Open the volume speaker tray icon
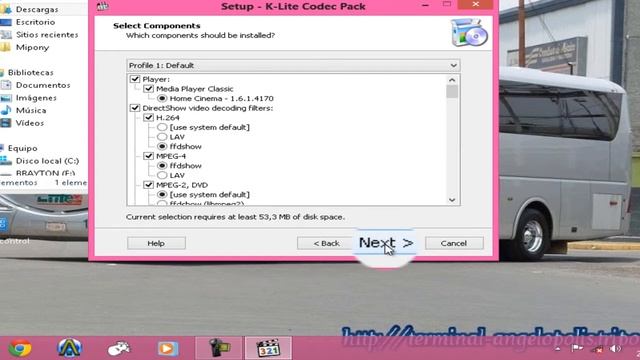Viewport: 640px width, 360px height. 616,349
